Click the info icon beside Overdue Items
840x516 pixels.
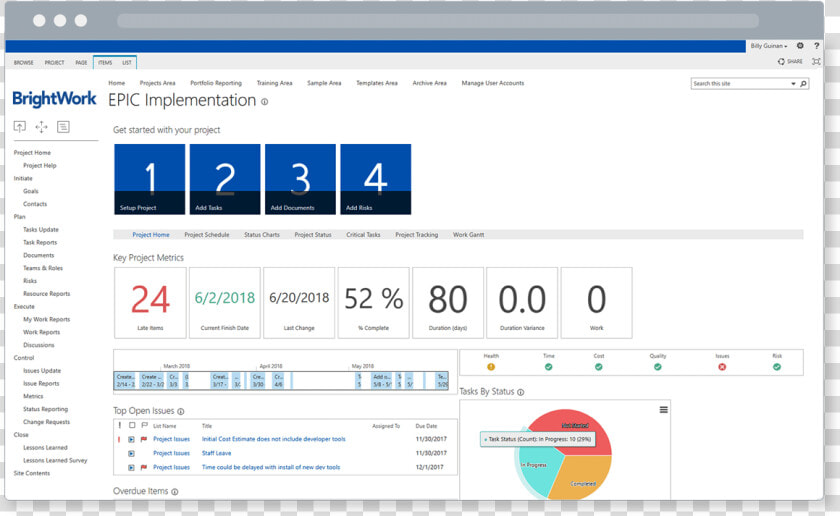tap(175, 491)
